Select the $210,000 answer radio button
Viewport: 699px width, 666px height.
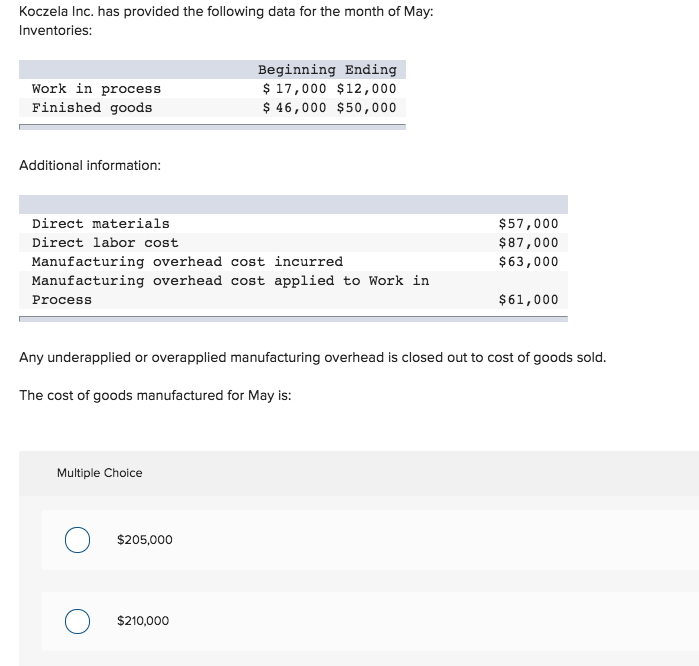(77, 621)
